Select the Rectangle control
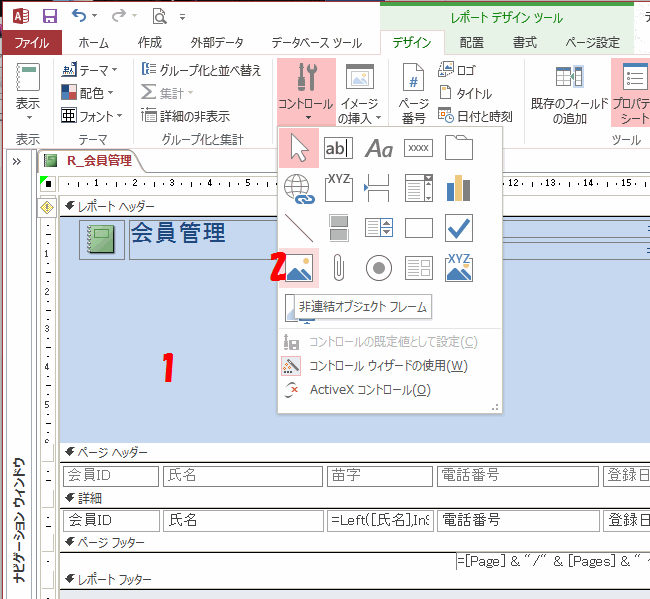Viewport: 650px width, 599px height. coord(419,228)
